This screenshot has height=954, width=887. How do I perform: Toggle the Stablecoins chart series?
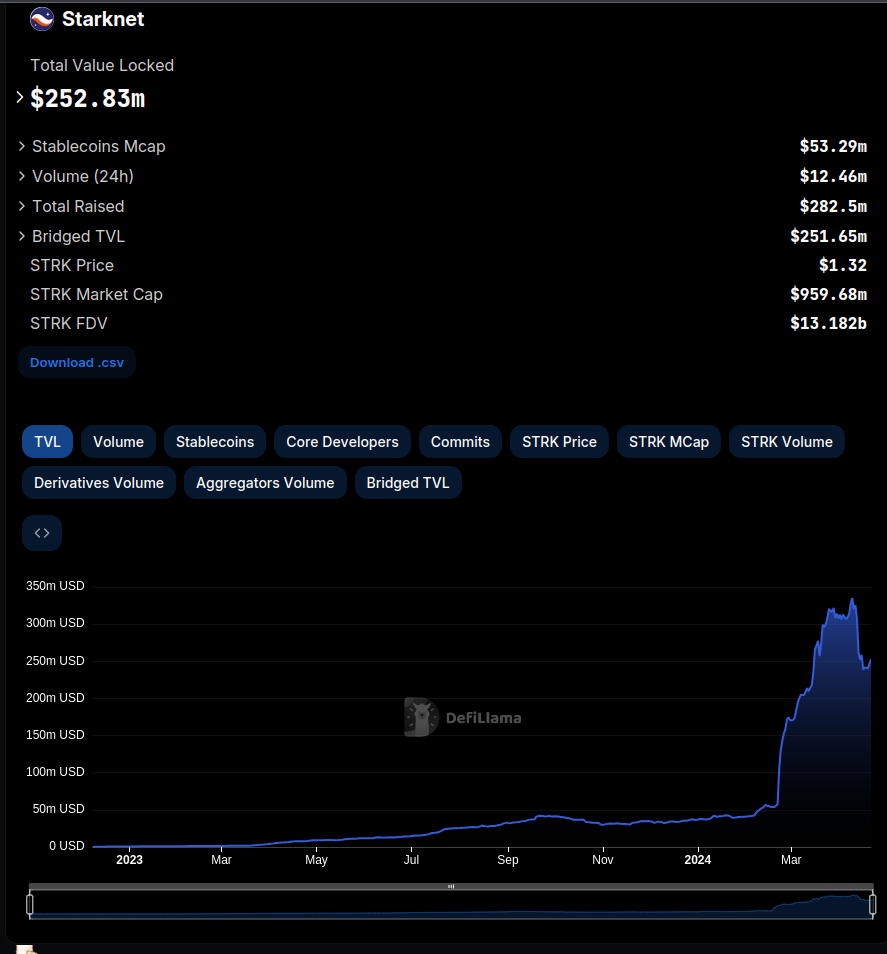pyautogui.click(x=215, y=442)
